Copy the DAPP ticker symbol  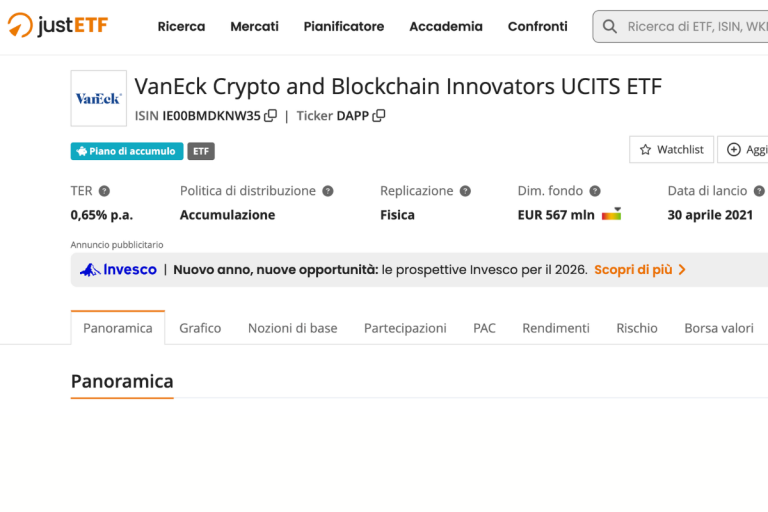pos(379,116)
